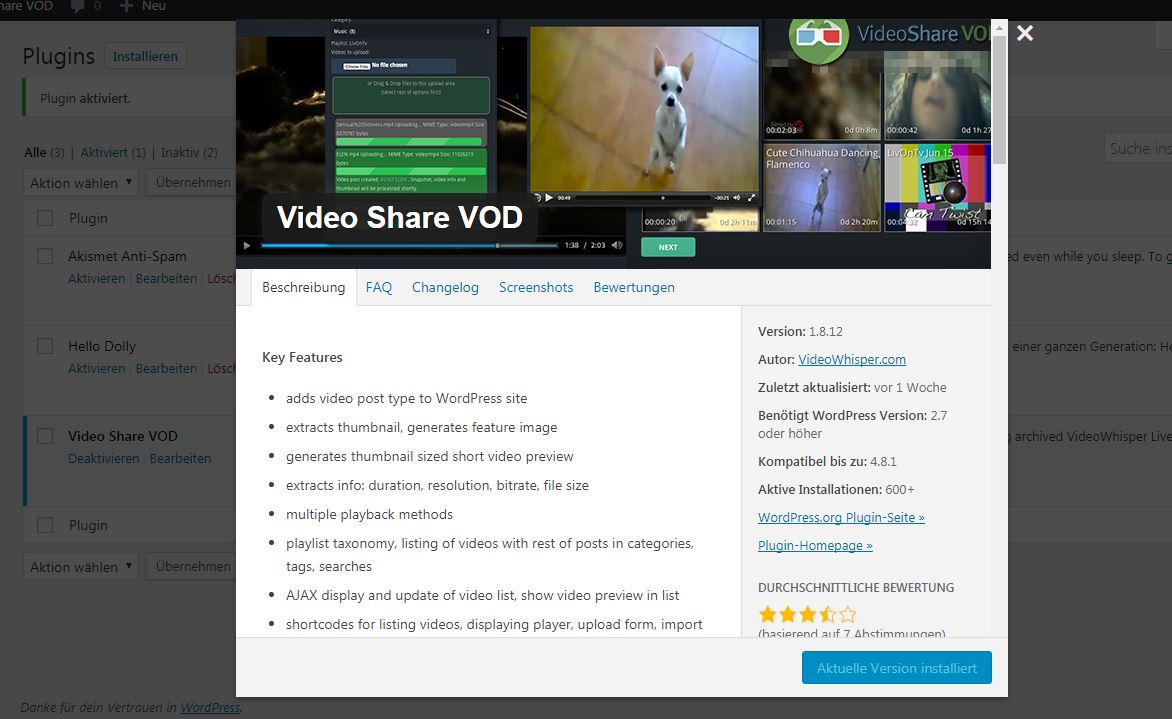Click the plugin search field
Viewport: 1172px width, 719px height.
tap(1138, 149)
